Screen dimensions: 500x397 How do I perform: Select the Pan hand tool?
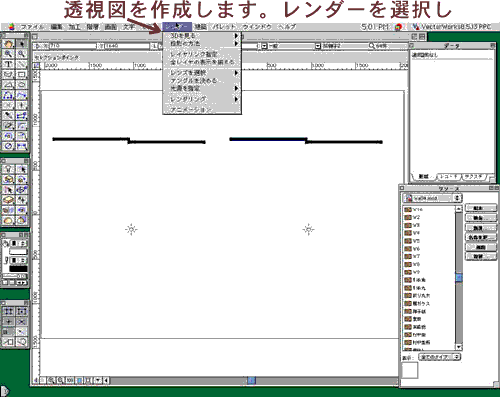[9, 44]
